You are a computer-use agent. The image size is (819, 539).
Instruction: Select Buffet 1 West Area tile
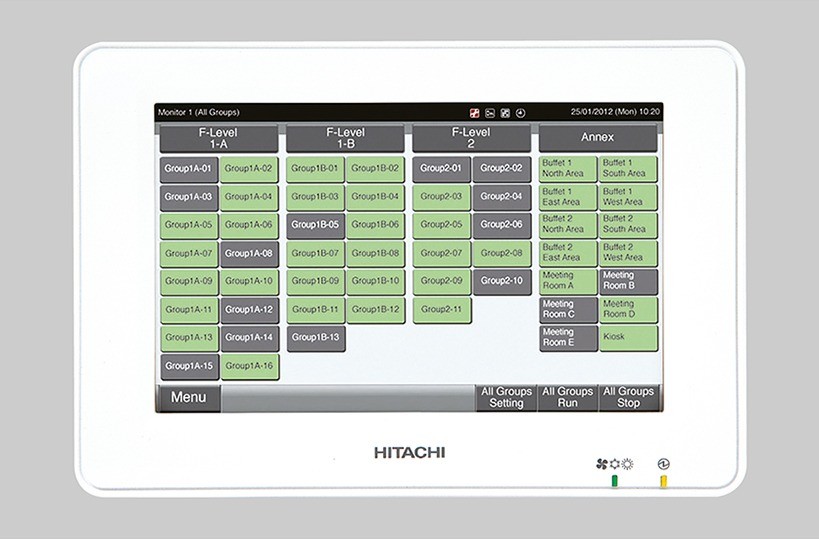pyautogui.click(x=628, y=197)
